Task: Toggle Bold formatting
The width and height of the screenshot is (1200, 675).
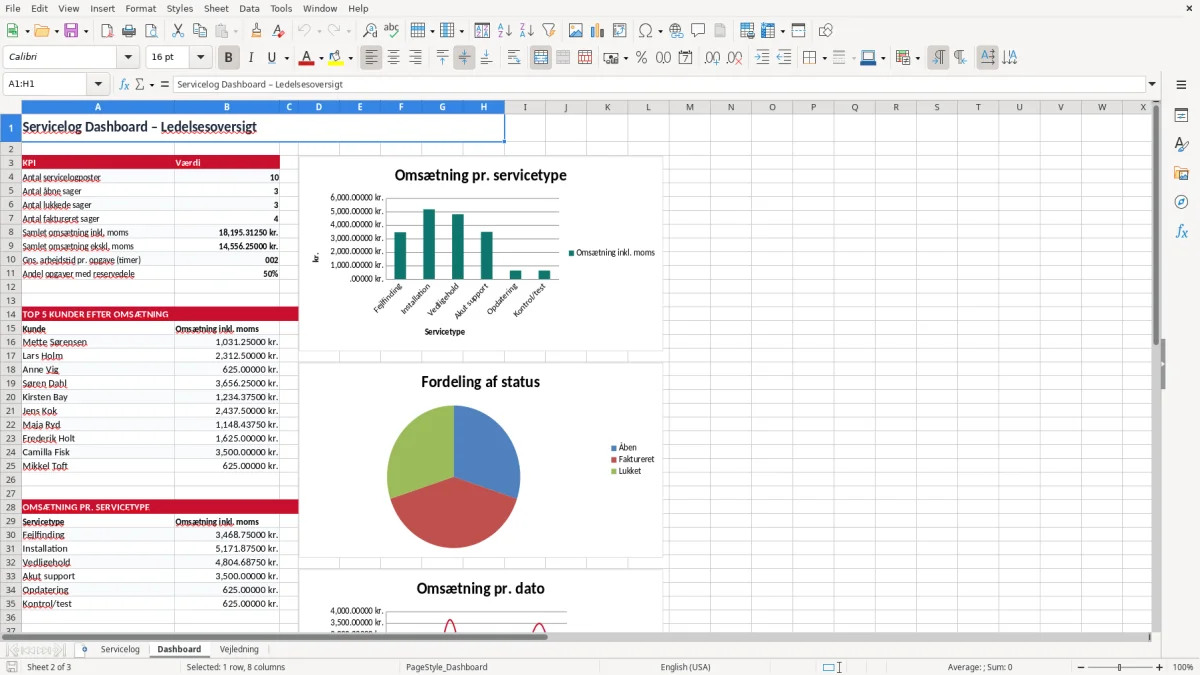Action: 229,58
